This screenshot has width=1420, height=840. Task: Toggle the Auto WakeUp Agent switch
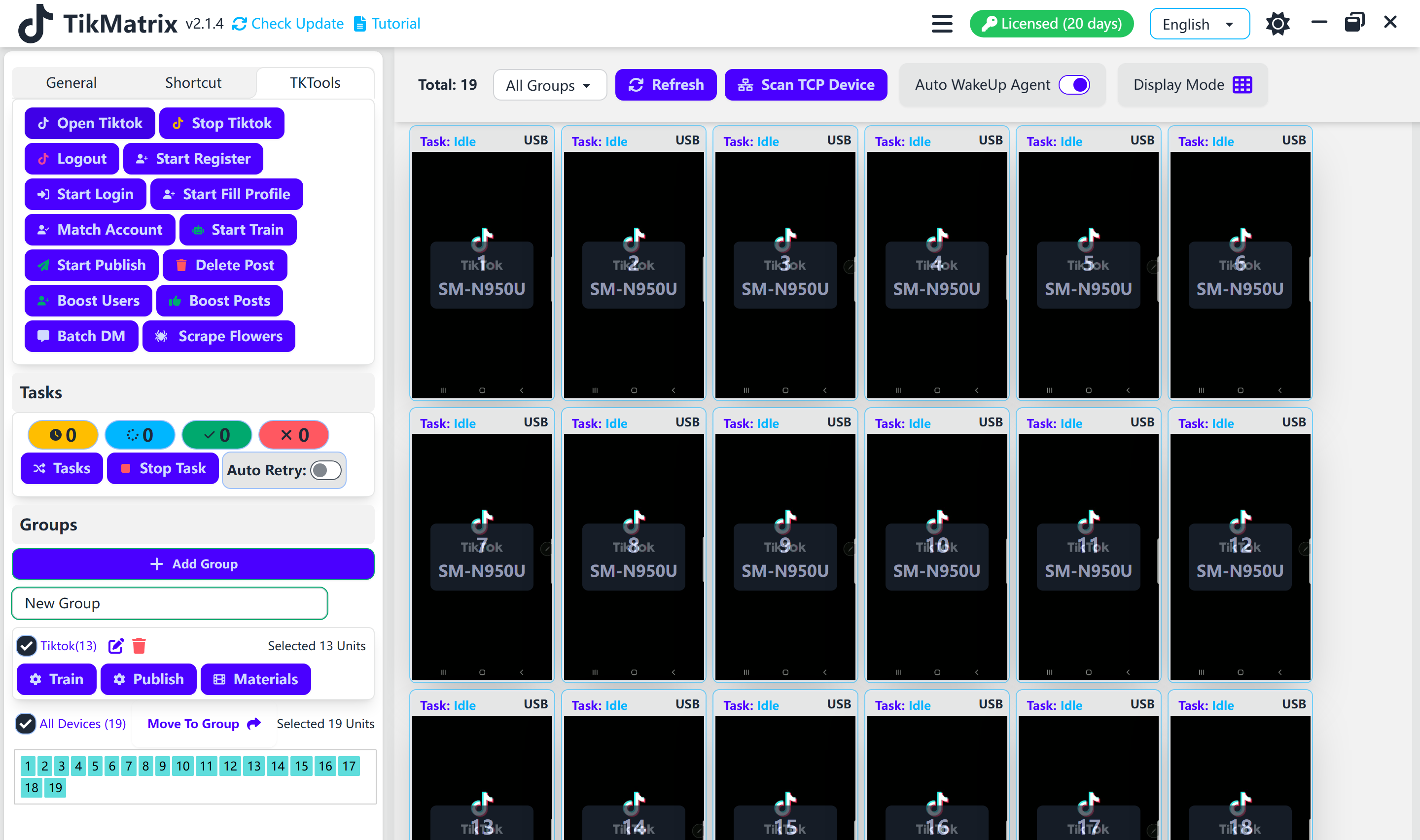coord(1074,85)
